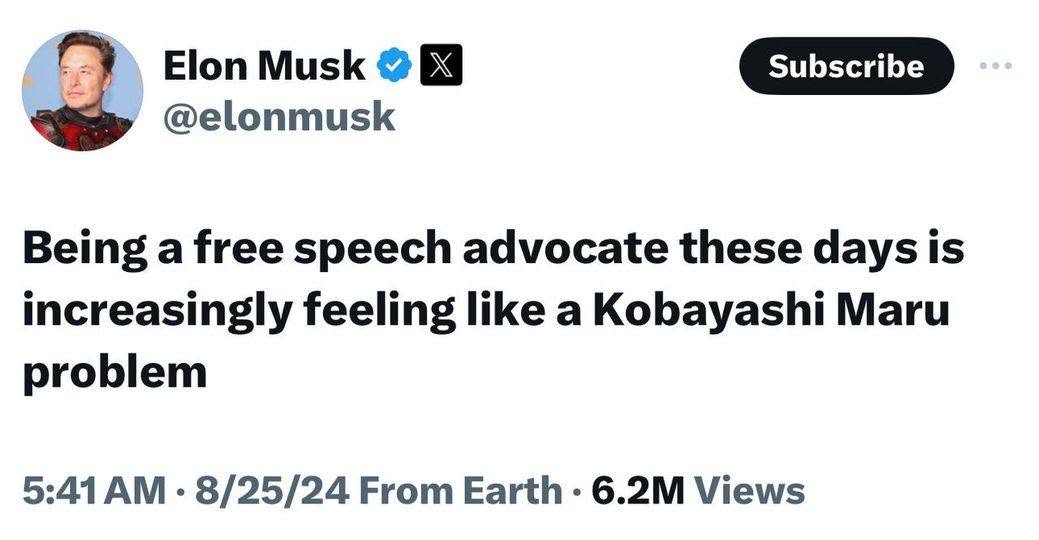
Task: View the 6.2M view count
Action: point(636,490)
